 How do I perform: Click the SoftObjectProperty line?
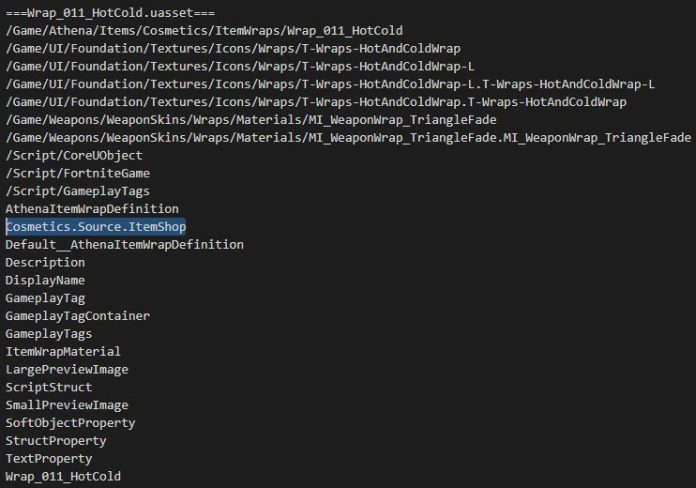[71, 423]
